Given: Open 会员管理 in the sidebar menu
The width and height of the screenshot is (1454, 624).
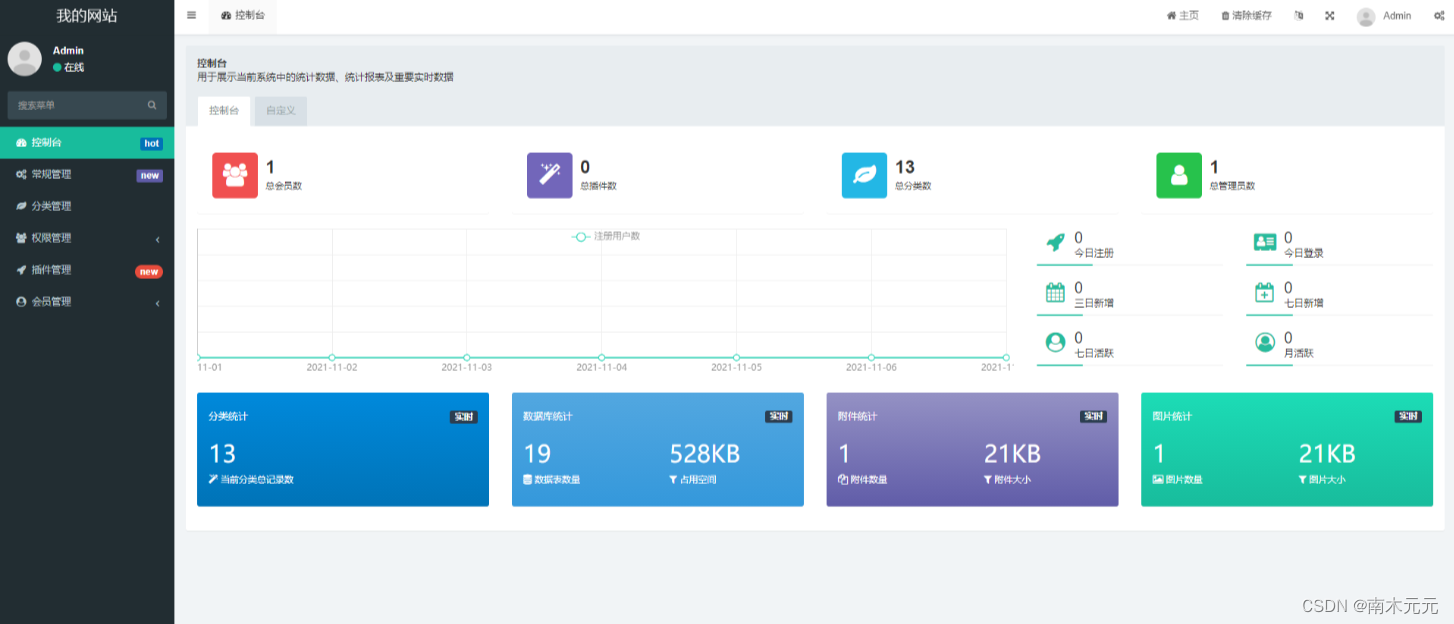Looking at the screenshot, I should tap(87, 302).
